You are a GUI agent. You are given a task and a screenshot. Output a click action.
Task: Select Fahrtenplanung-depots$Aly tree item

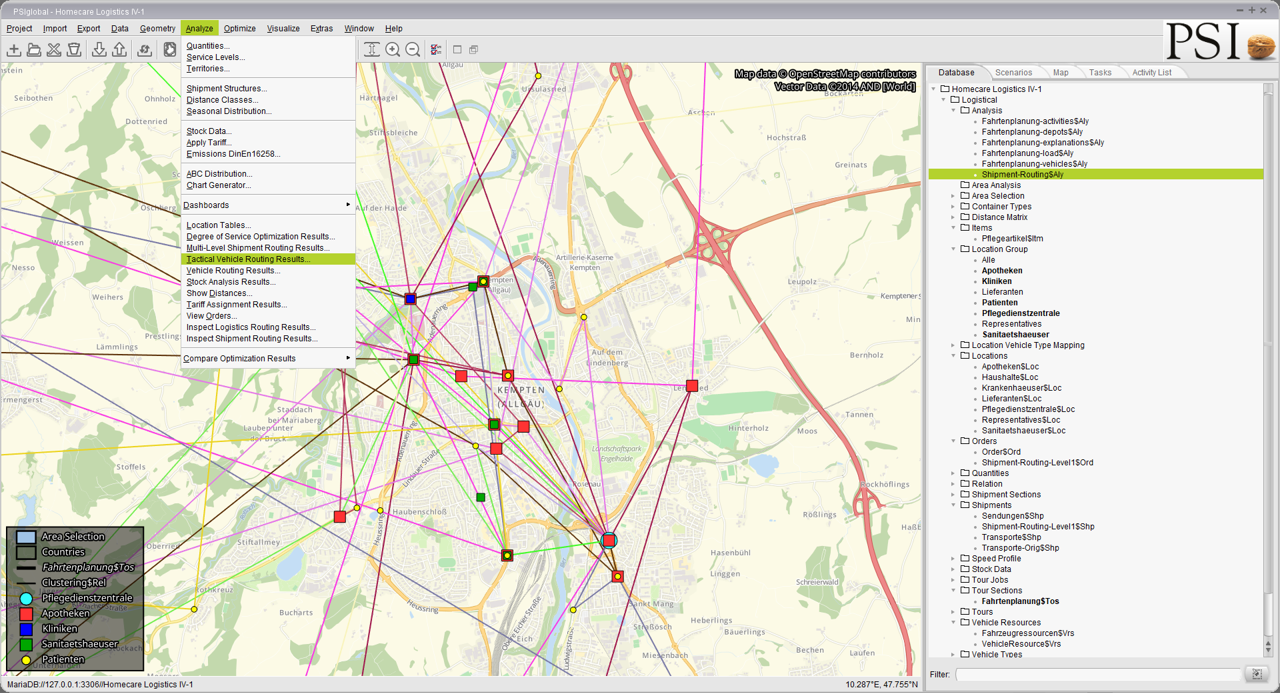pyautogui.click(x=1032, y=132)
